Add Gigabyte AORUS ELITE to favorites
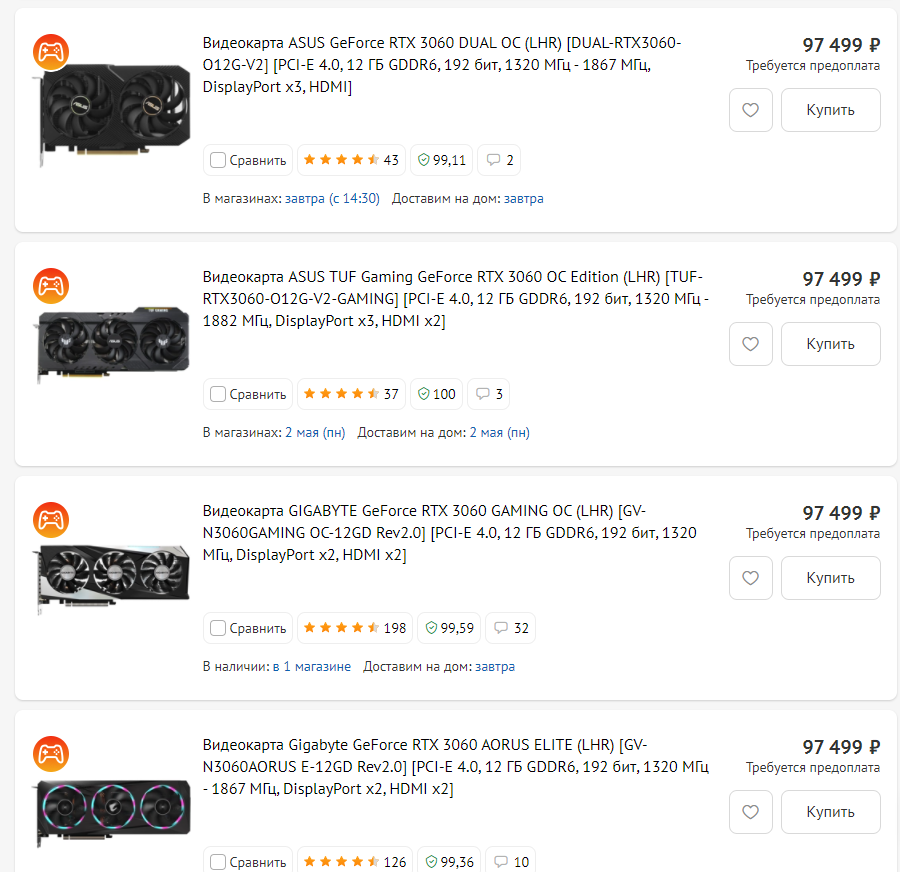Image resolution: width=900 pixels, height=872 pixels. tap(751, 812)
